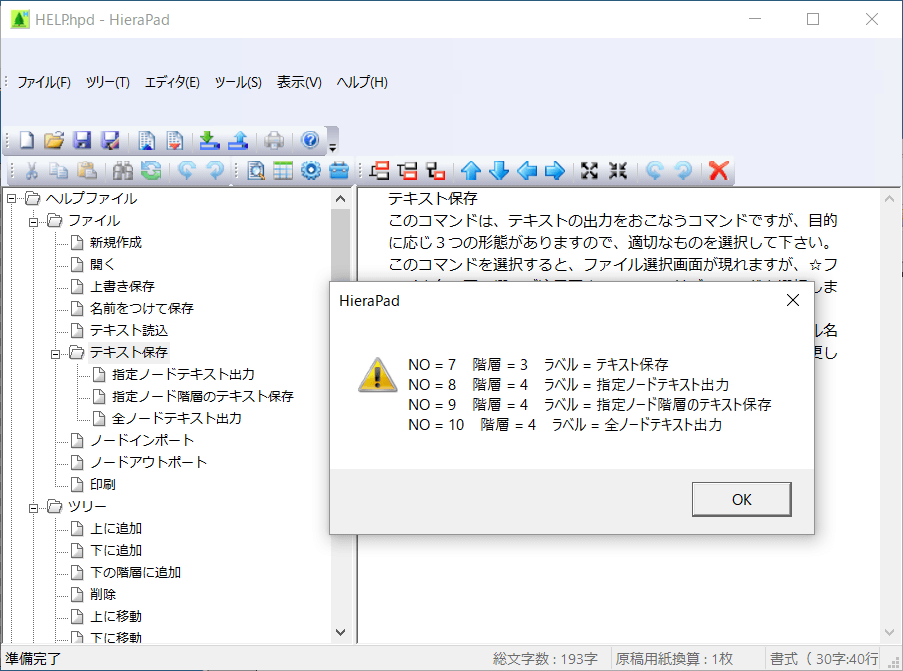Click the text import document icon
This screenshot has width=903, height=671.
[147, 140]
